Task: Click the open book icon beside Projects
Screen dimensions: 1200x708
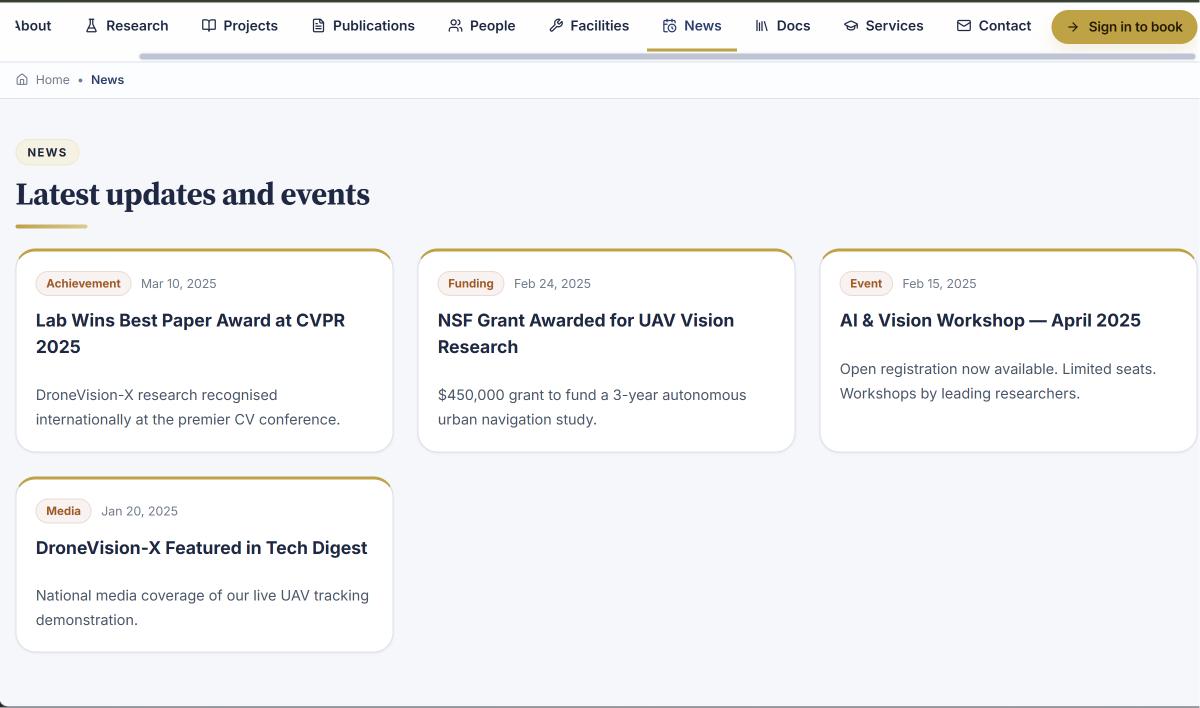Action: pos(209,26)
